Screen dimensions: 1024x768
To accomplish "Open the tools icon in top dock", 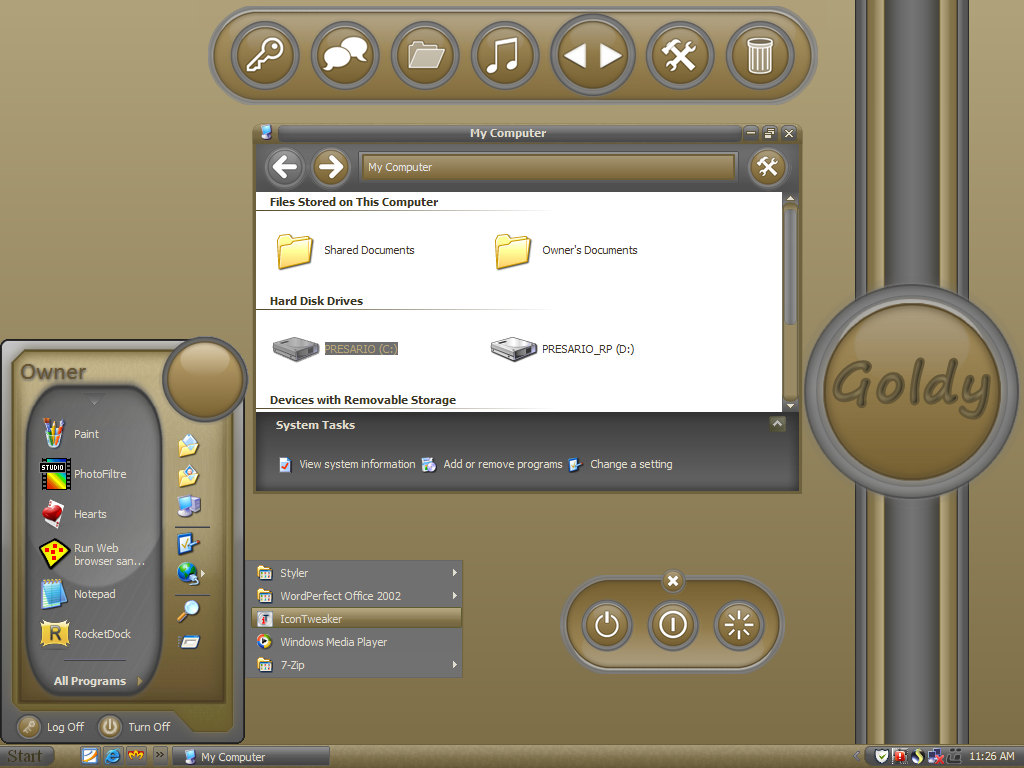I will pos(679,56).
